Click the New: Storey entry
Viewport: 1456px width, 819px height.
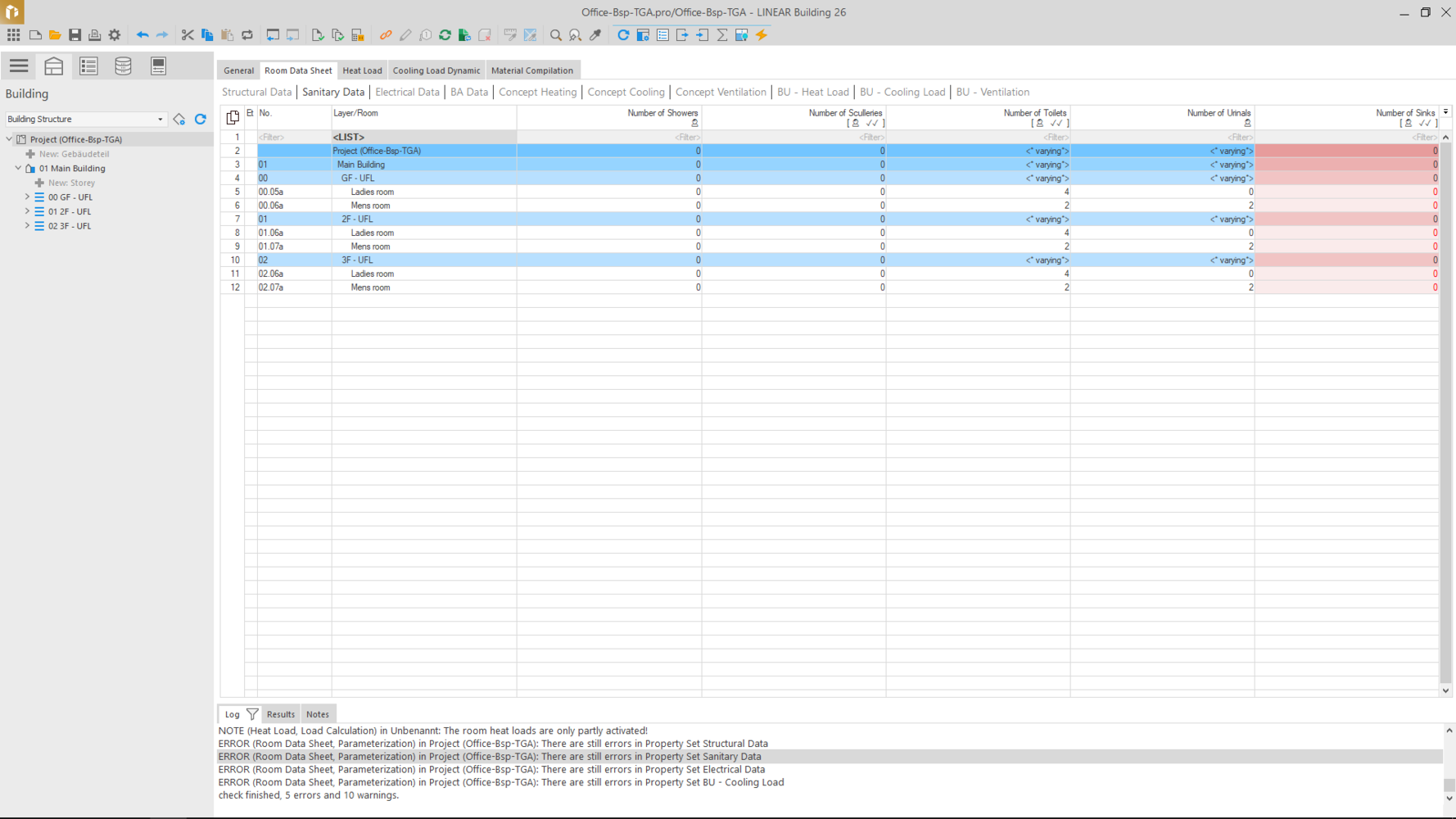71,183
